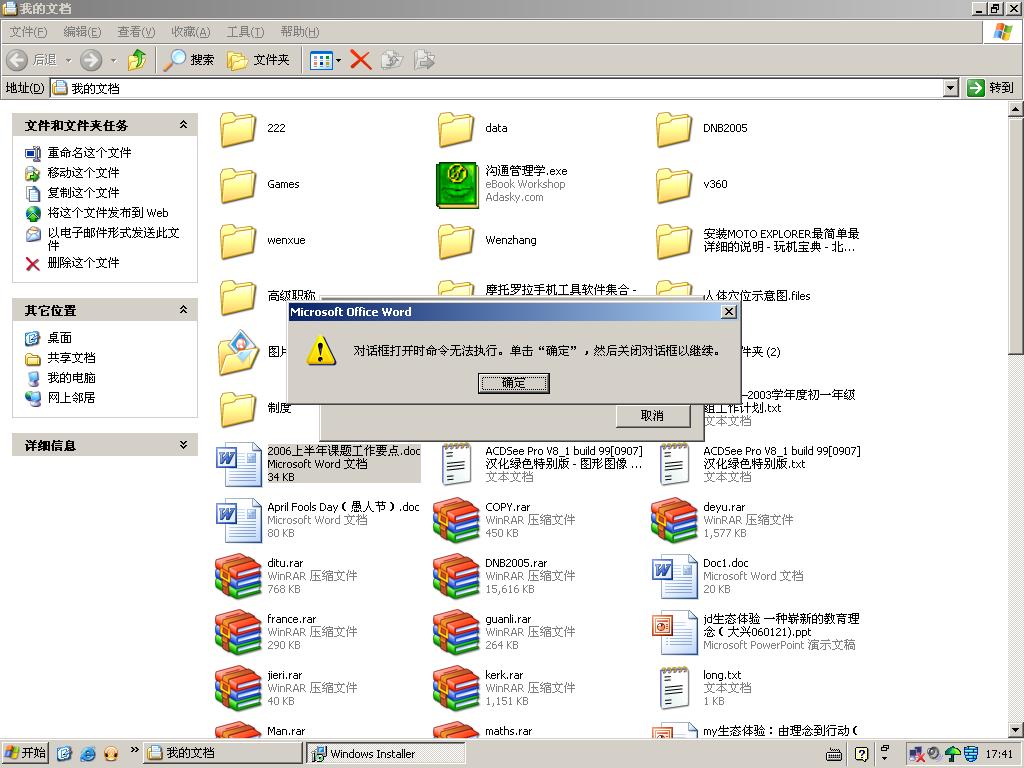Viewport: 1024px width, 768px height.
Task: Open the File (文件) menu
Action: pos(28,31)
